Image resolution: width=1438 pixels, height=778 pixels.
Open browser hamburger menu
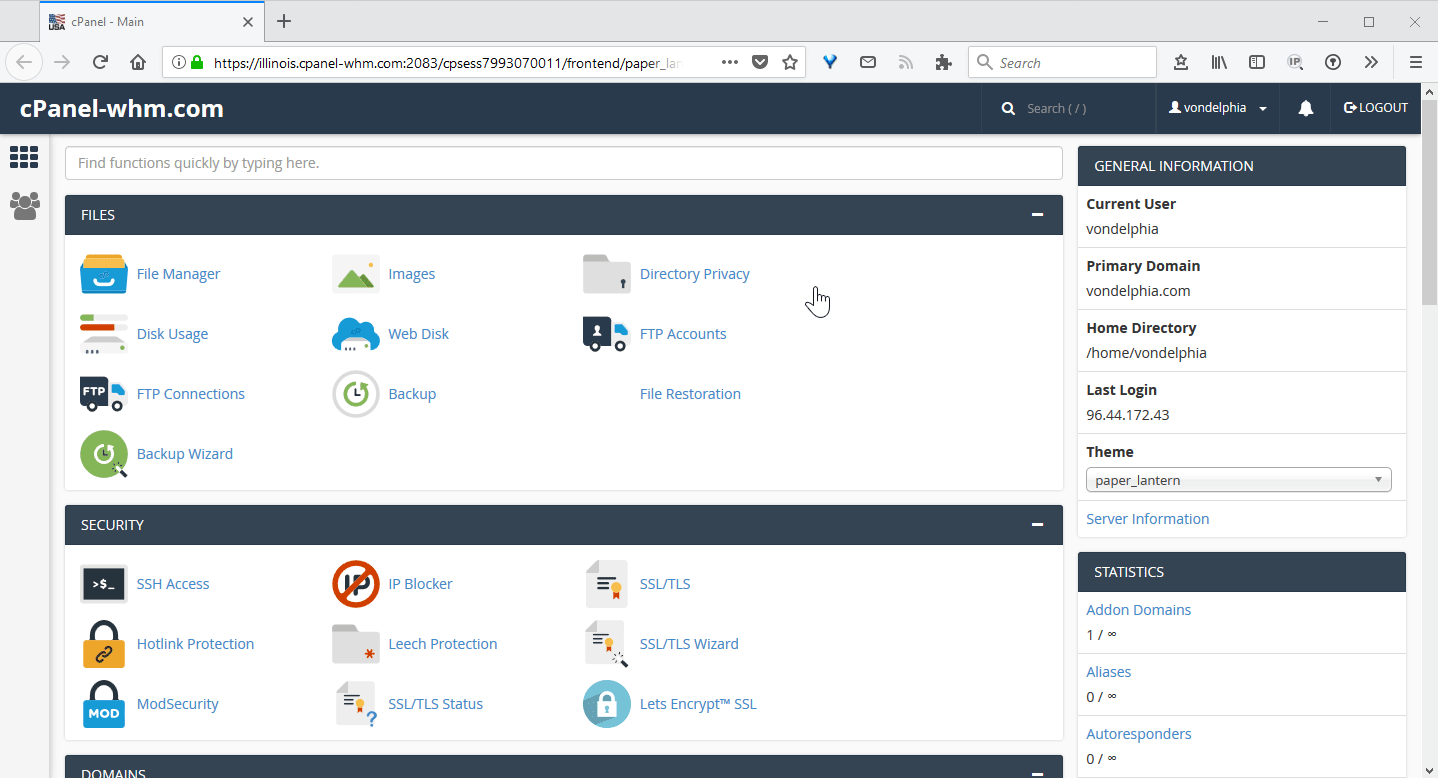pos(1416,62)
